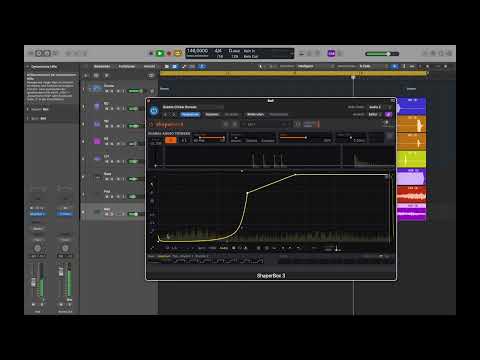Viewport: 480px width, 360px height.
Task: Open the Ansicht menu in tracks area
Action: [149, 66]
